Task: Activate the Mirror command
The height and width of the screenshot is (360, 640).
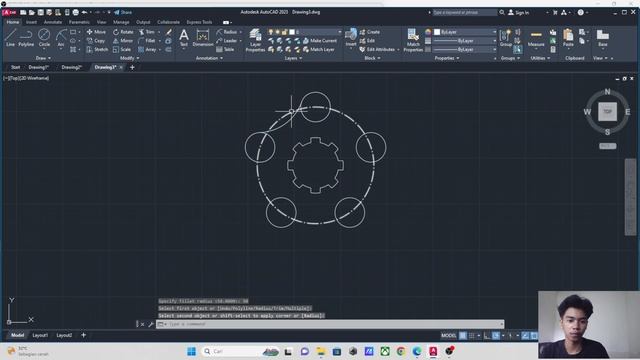Action: point(123,41)
